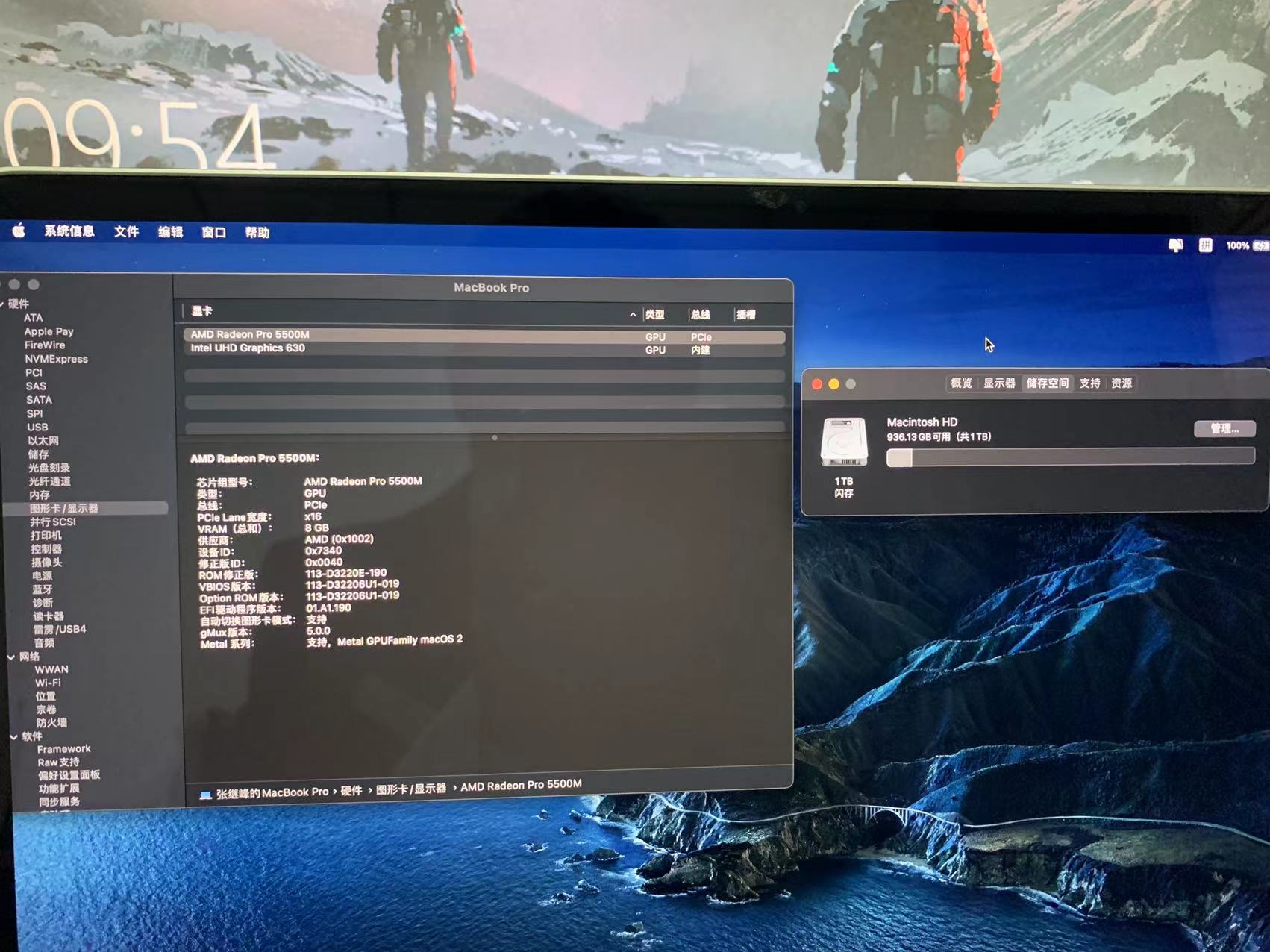The width and height of the screenshot is (1270, 952).
Task: Select 内存 in the sidebar
Action: point(40,495)
